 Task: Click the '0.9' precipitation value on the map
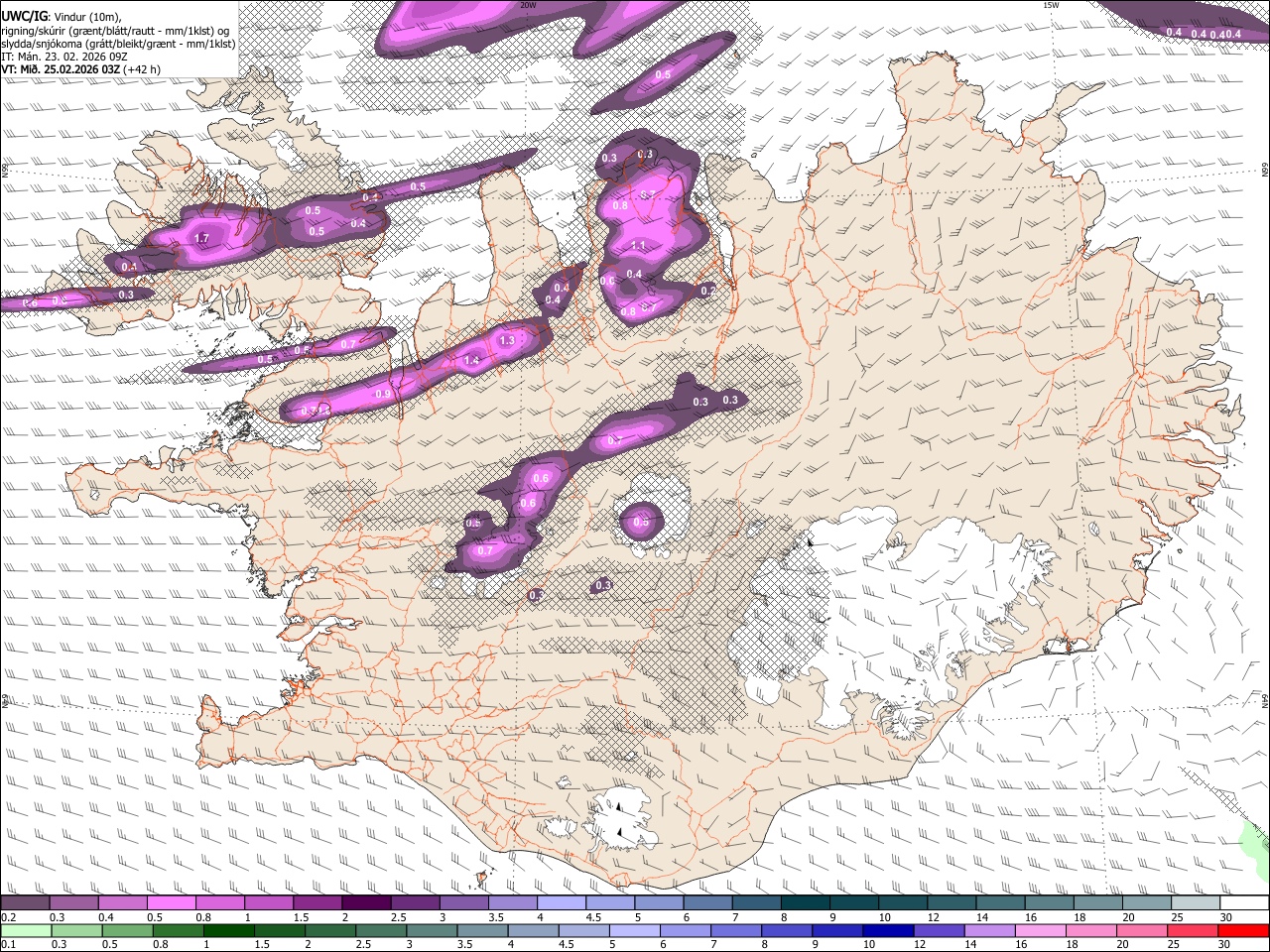384,394
